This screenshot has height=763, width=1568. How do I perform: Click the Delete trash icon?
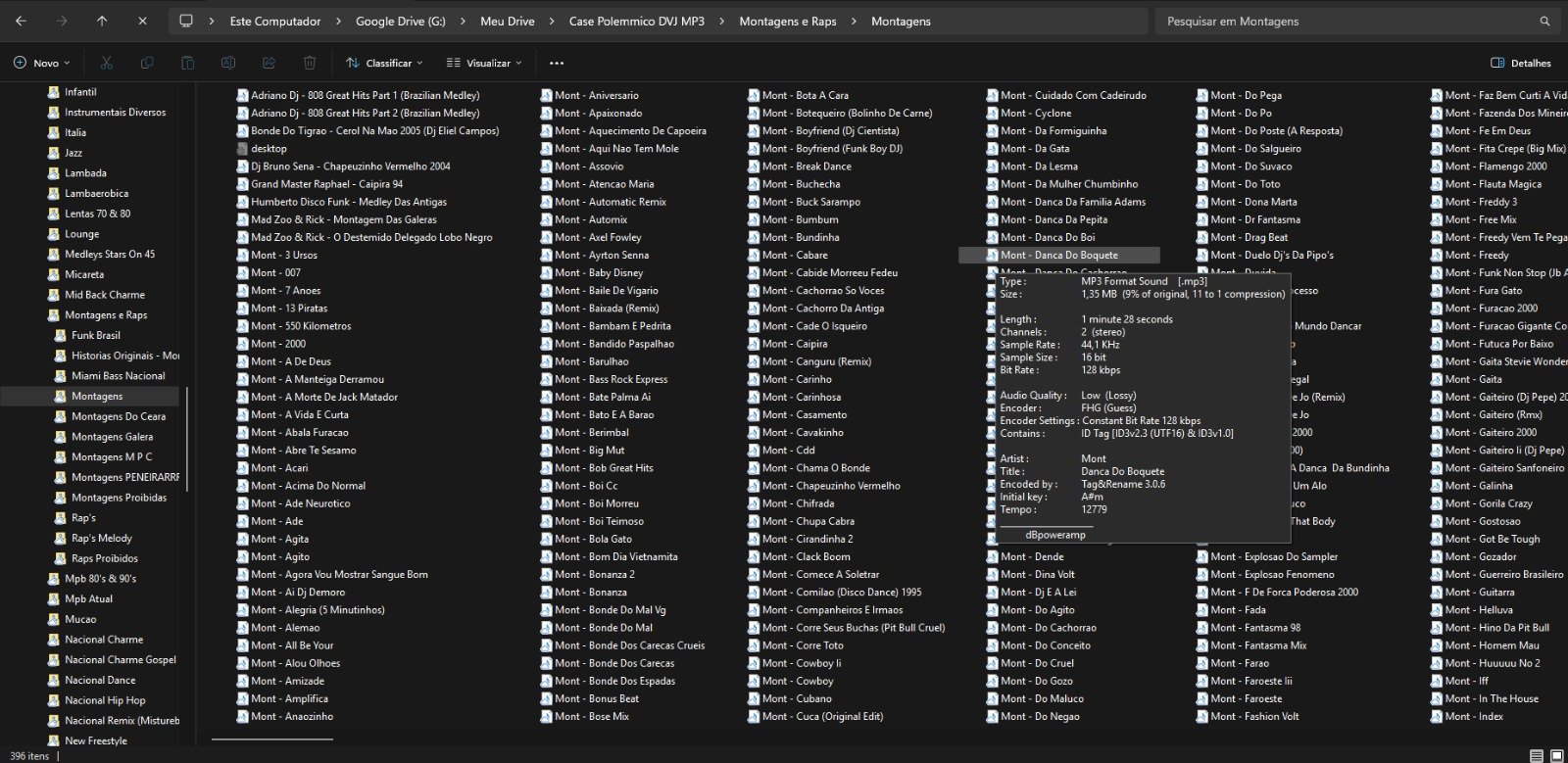click(x=310, y=63)
